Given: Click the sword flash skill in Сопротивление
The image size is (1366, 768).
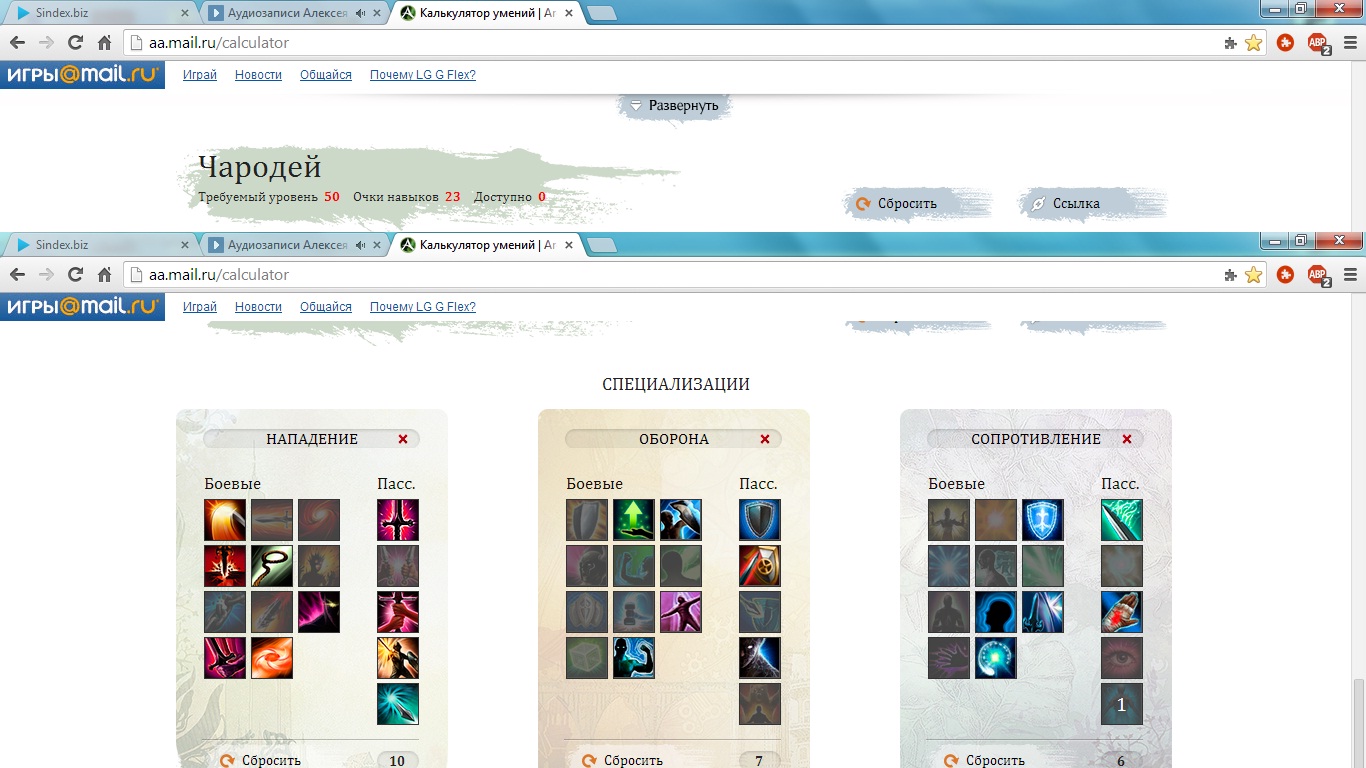Looking at the screenshot, I should (x=1043, y=612).
